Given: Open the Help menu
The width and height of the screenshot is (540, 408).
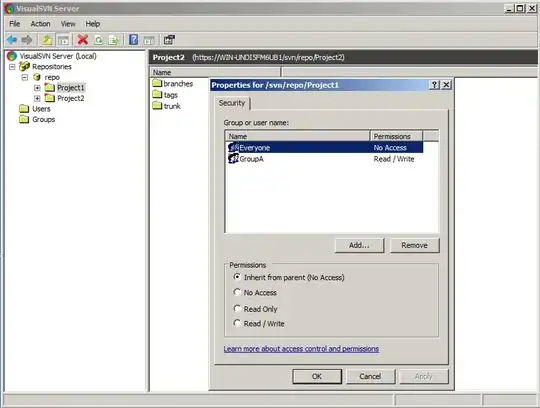Looking at the screenshot, I should (93, 24).
